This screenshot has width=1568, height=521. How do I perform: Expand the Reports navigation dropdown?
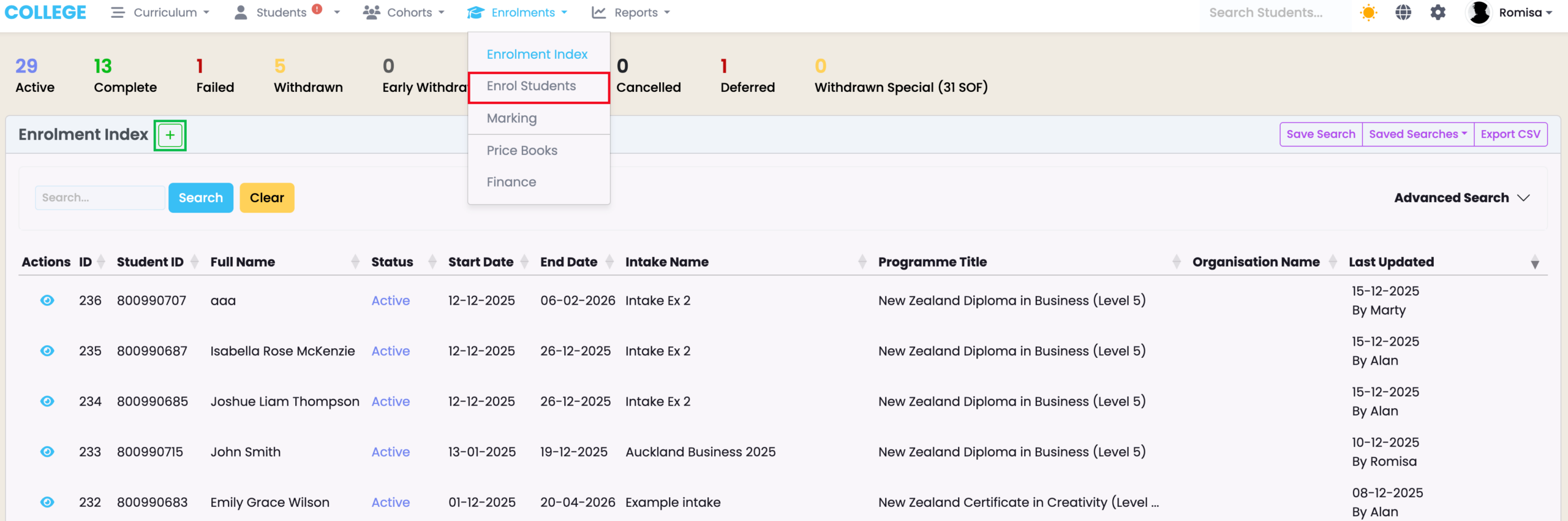[x=631, y=13]
